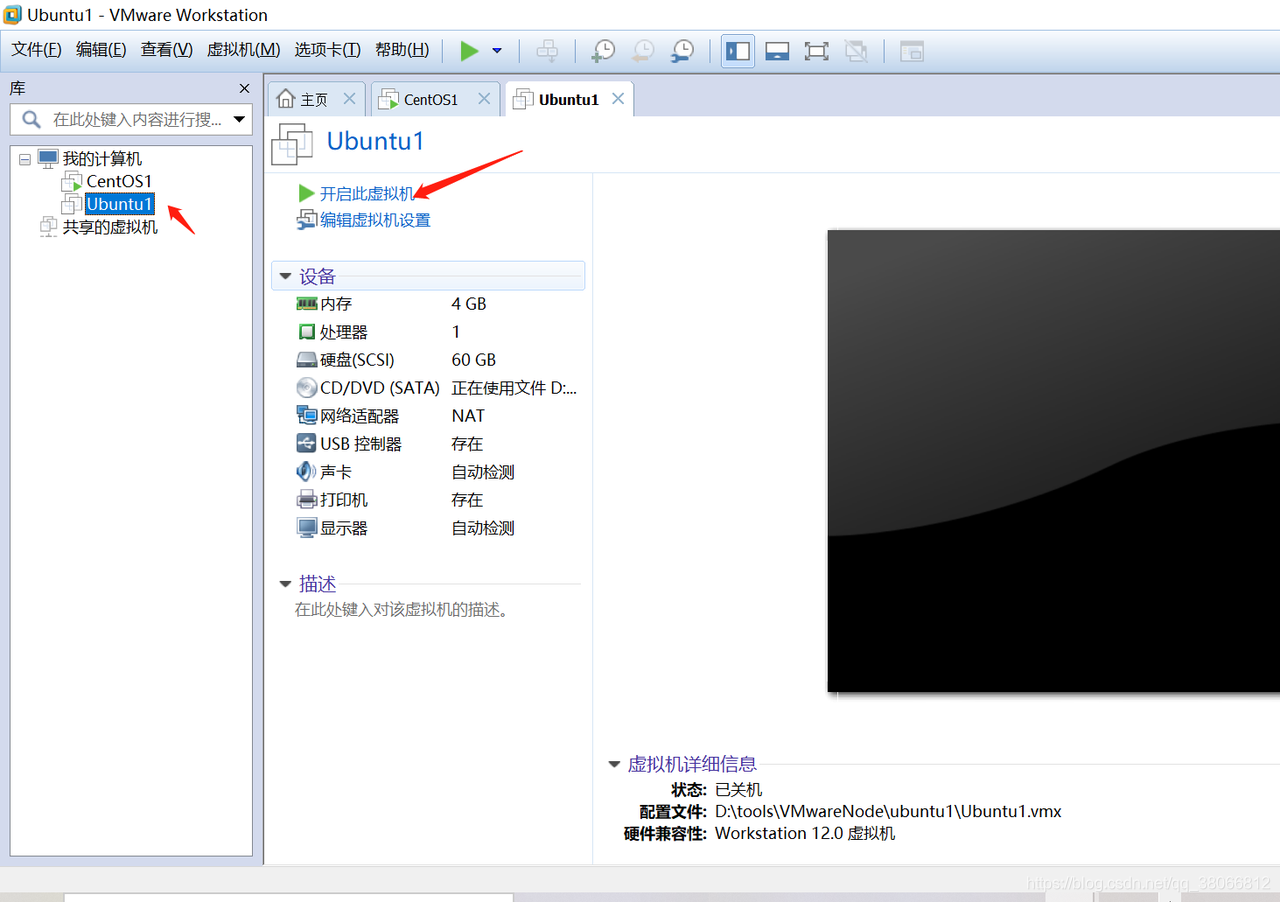The width and height of the screenshot is (1280, 902).
Task: Select CentOS1 in the library tree
Action: pos(119,181)
